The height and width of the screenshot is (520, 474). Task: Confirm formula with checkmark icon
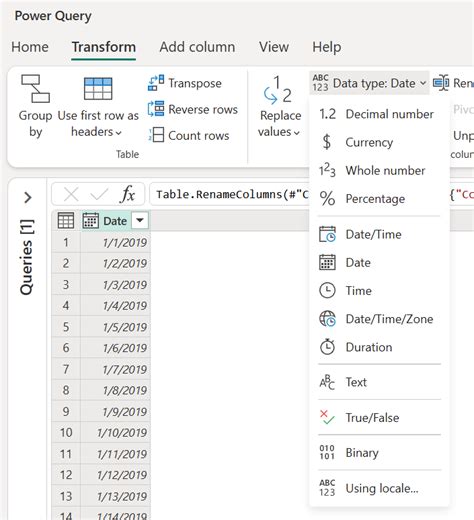(99, 194)
